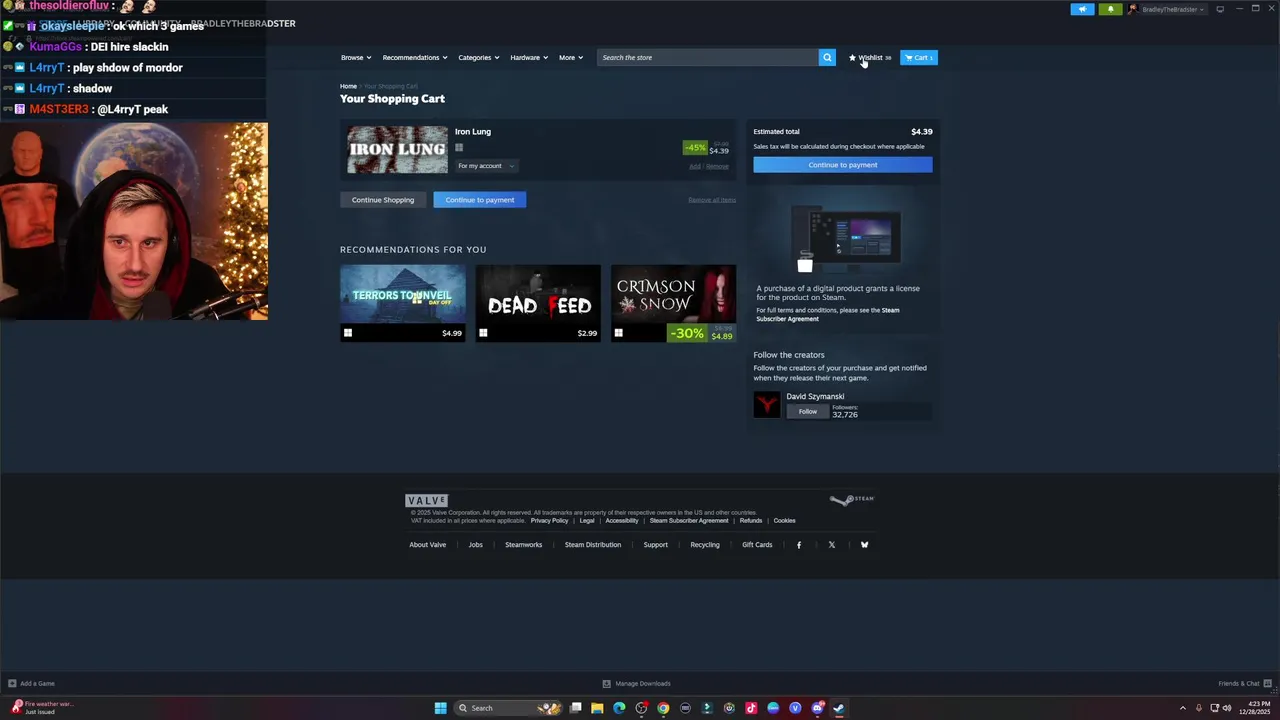Expand the Browse store menu
Viewport: 1280px width, 720px height.
pyautogui.click(x=356, y=57)
